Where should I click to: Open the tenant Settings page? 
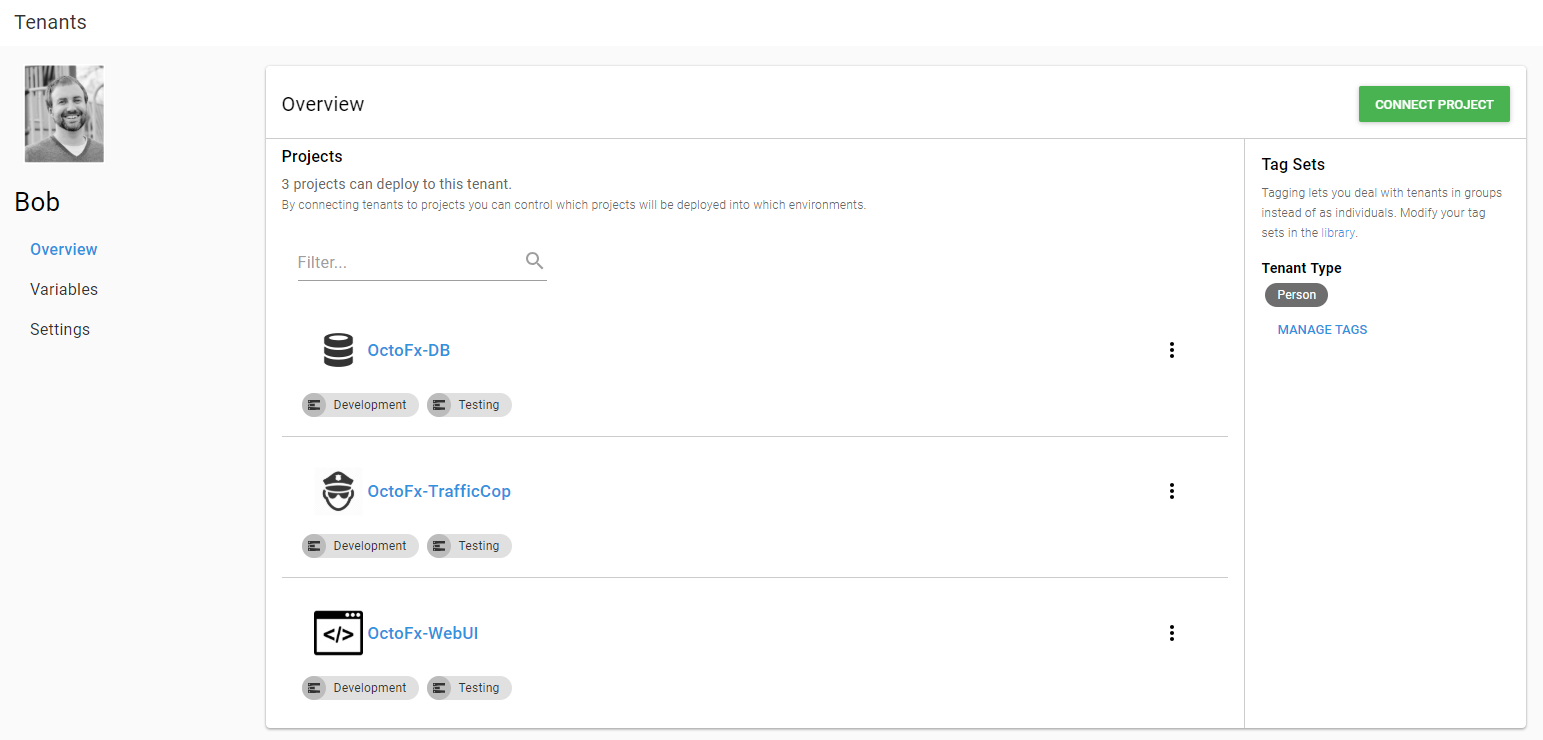pos(60,329)
